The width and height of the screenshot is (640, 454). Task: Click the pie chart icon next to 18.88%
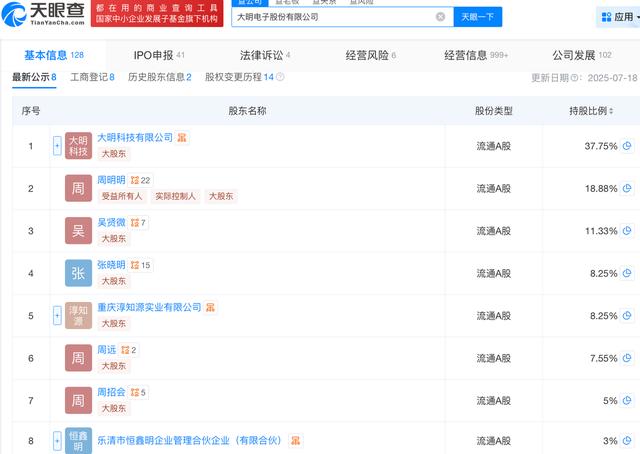point(627,188)
